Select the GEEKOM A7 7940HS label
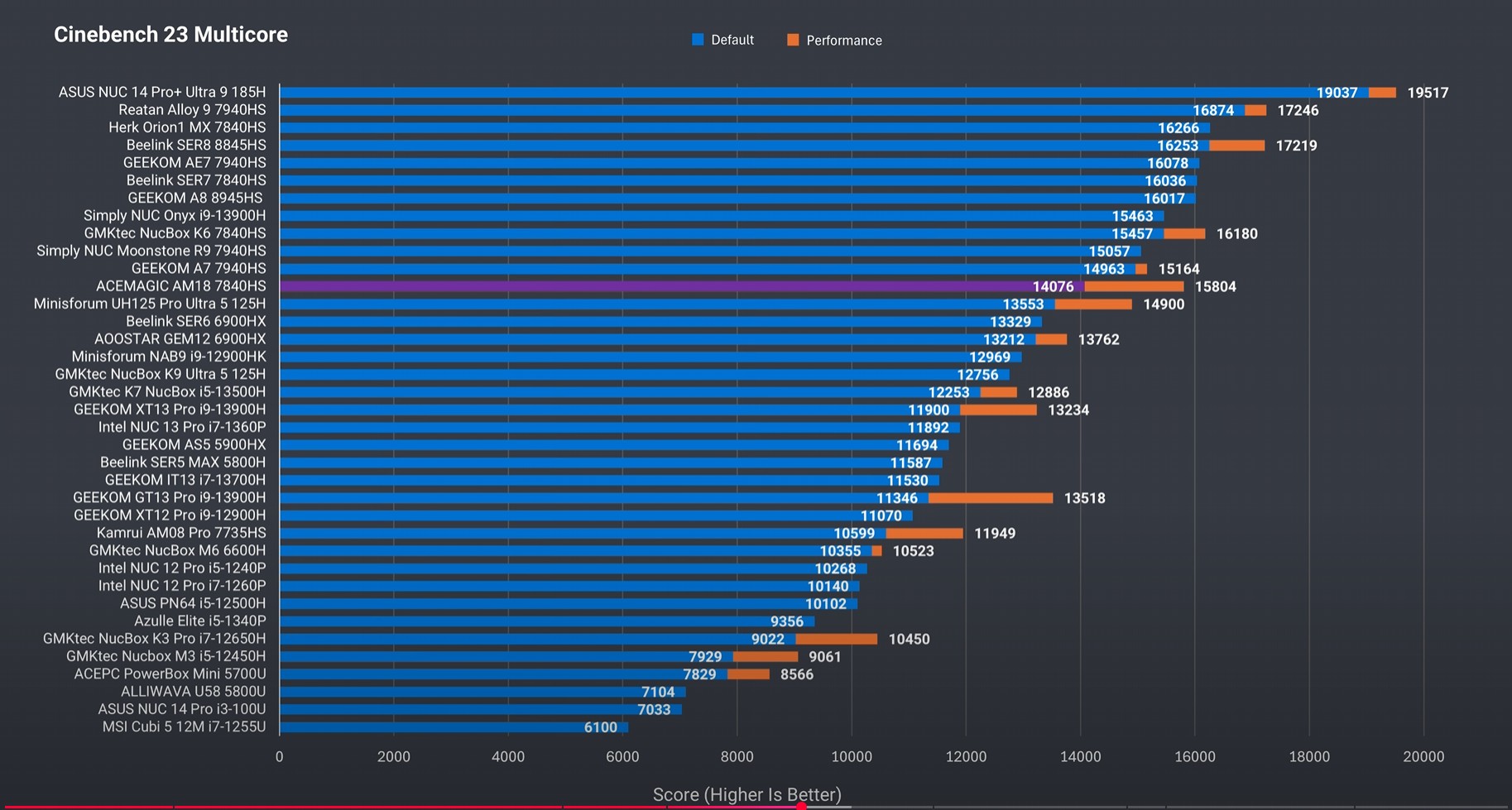This screenshot has width=1512, height=810. coord(199,269)
